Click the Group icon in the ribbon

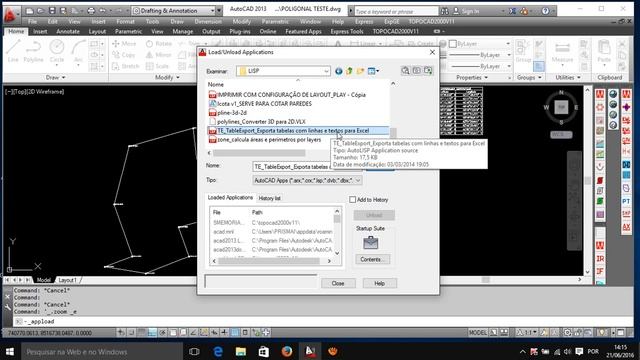pos(523,51)
